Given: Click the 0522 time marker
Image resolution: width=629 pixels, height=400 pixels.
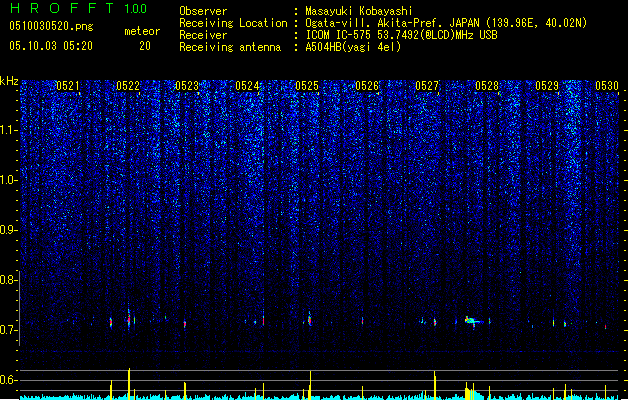Looking at the screenshot, I should 128,86.
